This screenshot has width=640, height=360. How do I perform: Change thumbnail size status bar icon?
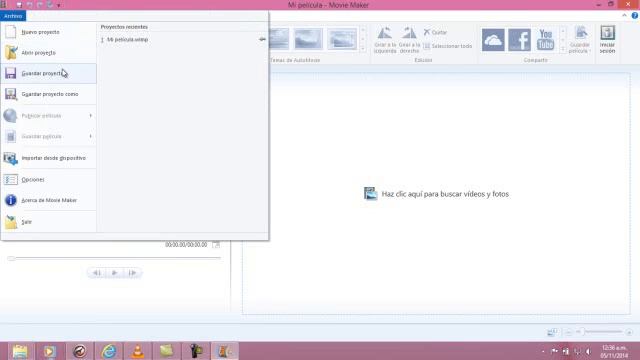pyautogui.click(x=552, y=332)
